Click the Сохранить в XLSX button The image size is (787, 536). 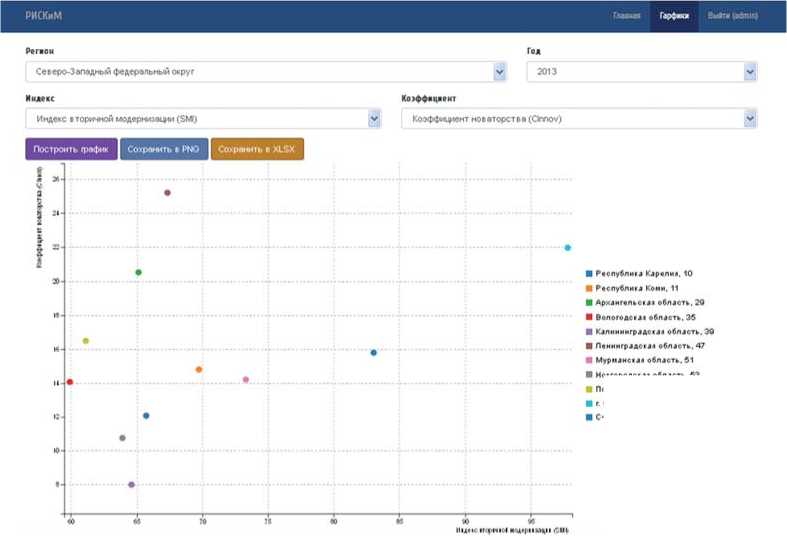[257, 149]
